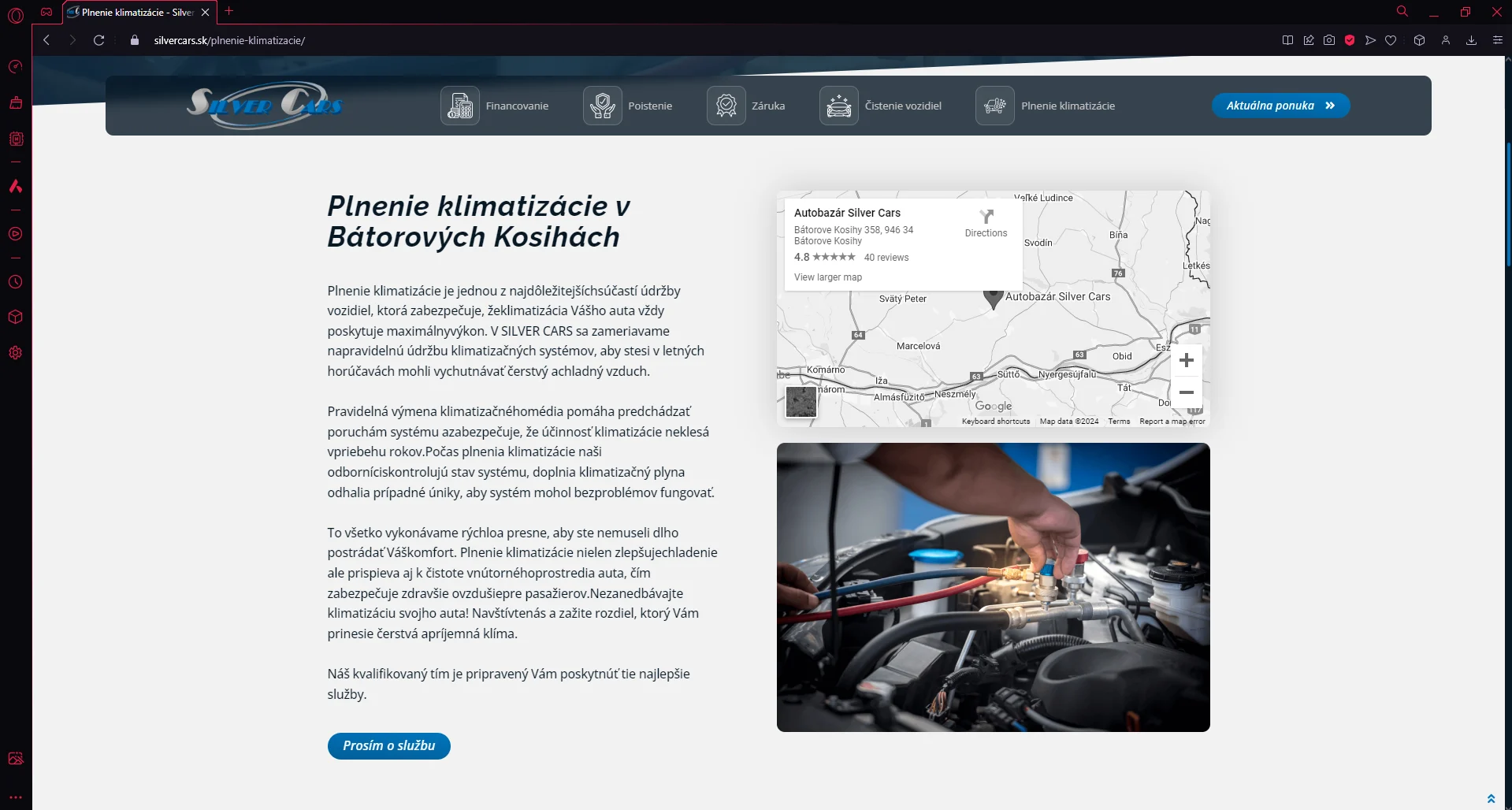Click the Poistenie shield icon
Viewport: 1512px width, 810px height.
[602, 106]
